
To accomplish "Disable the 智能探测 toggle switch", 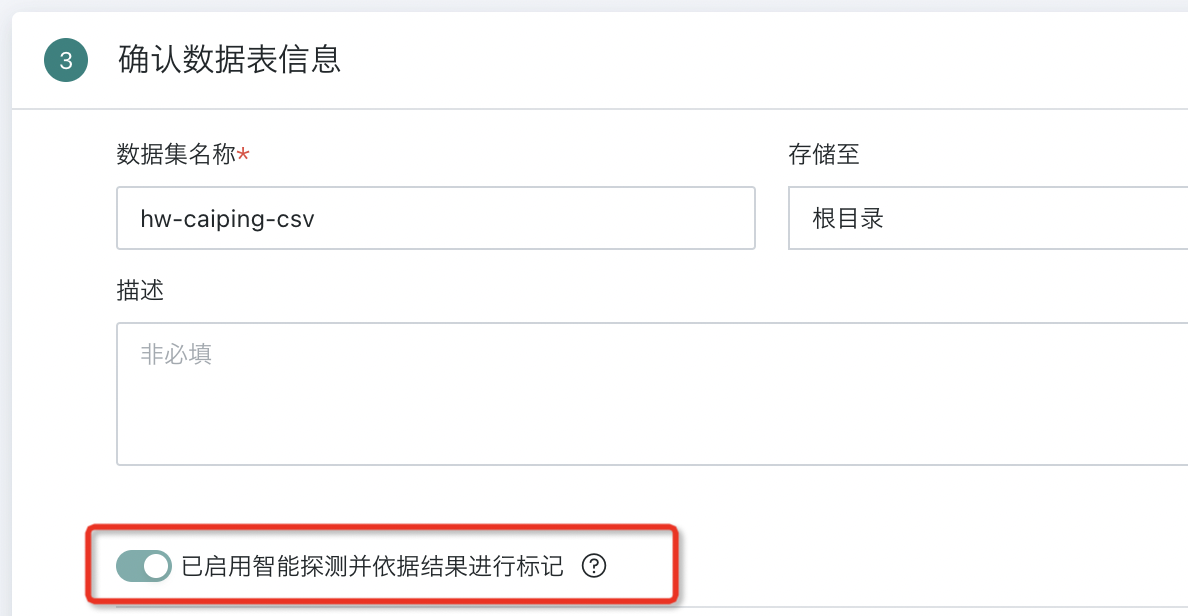I will point(144,566).
